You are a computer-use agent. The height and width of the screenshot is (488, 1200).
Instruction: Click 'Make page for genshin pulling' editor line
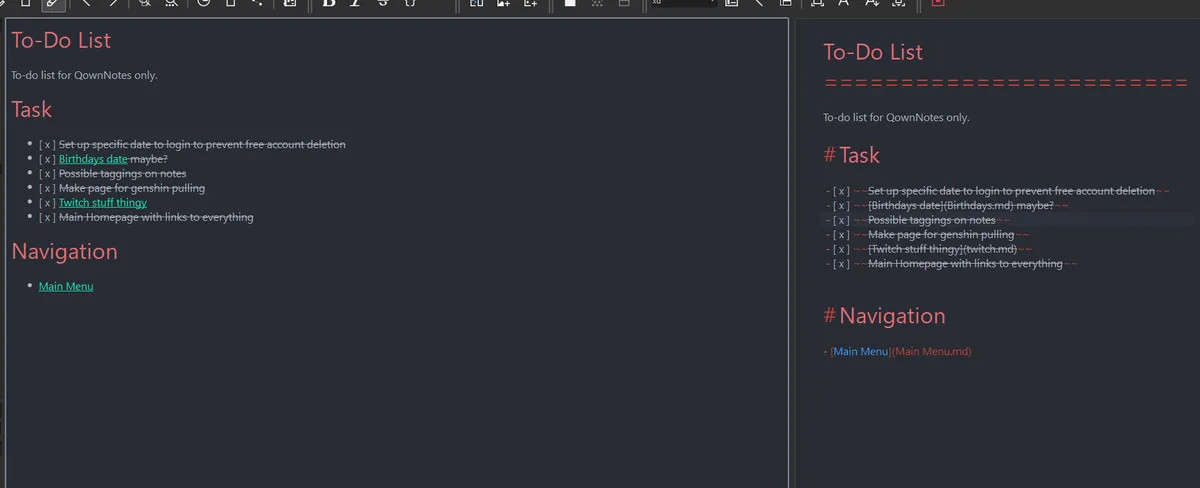pyautogui.click(x=941, y=234)
